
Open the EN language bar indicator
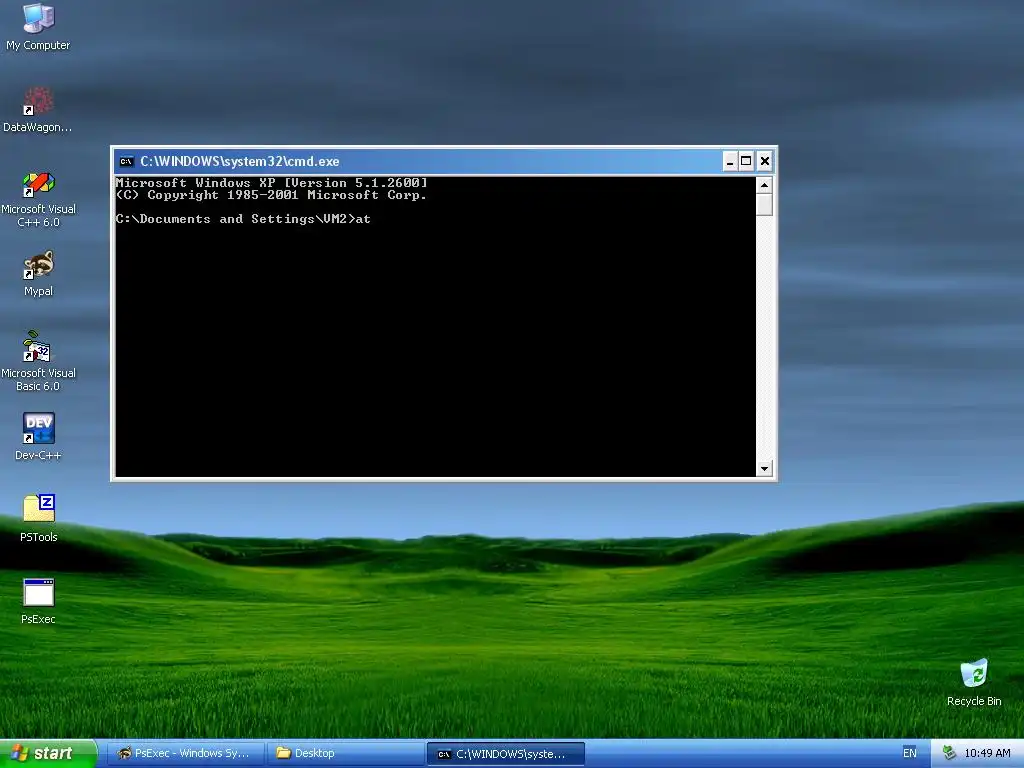tap(910, 753)
